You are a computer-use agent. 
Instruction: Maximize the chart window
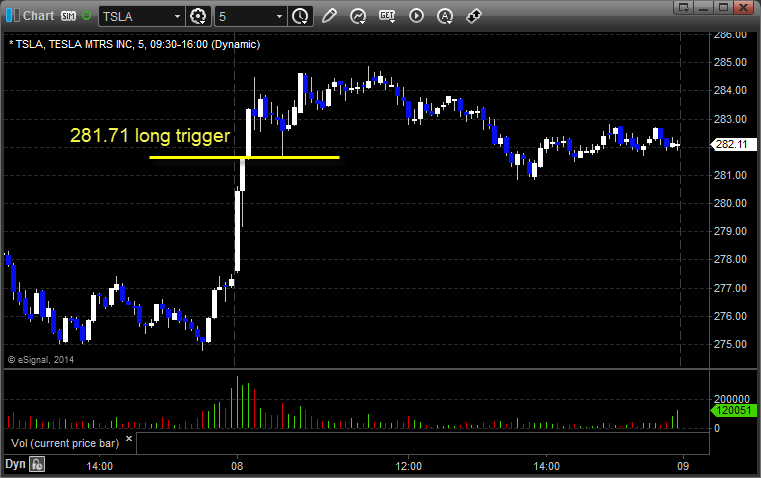pos(724,7)
